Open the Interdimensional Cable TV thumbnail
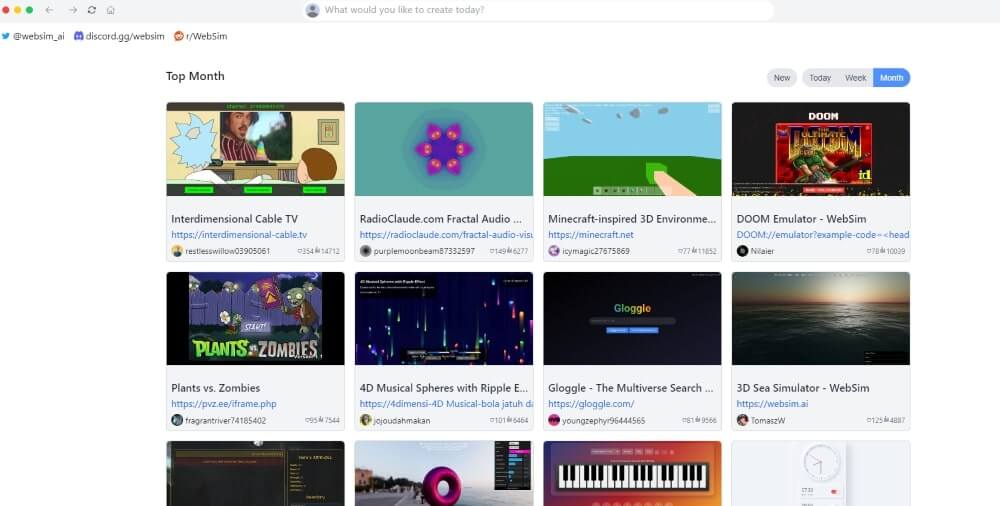The image size is (1000, 506). 255,148
